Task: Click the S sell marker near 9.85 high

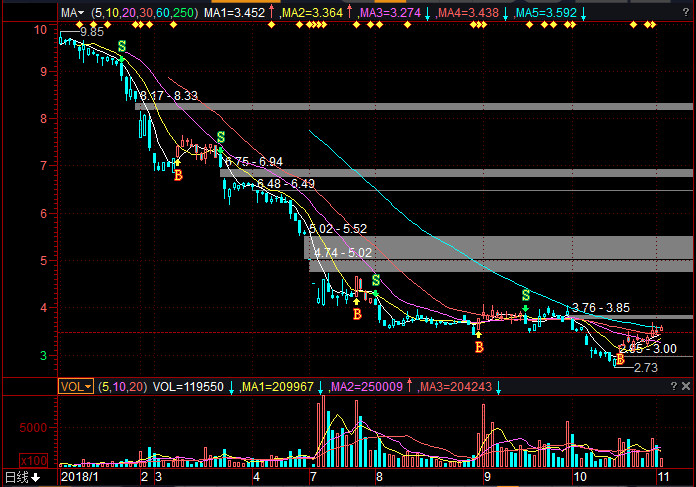Action: tap(123, 47)
